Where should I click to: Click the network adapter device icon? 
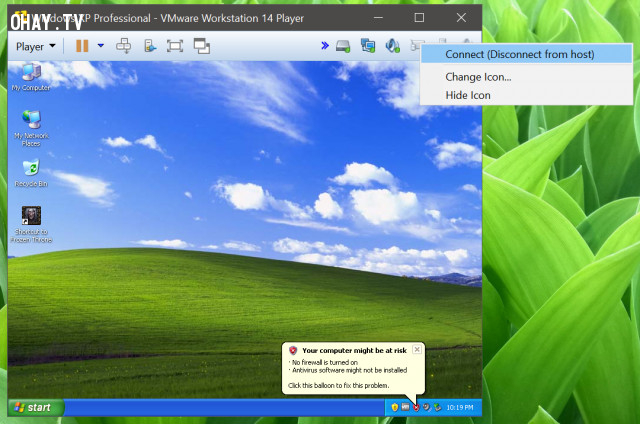(x=368, y=45)
